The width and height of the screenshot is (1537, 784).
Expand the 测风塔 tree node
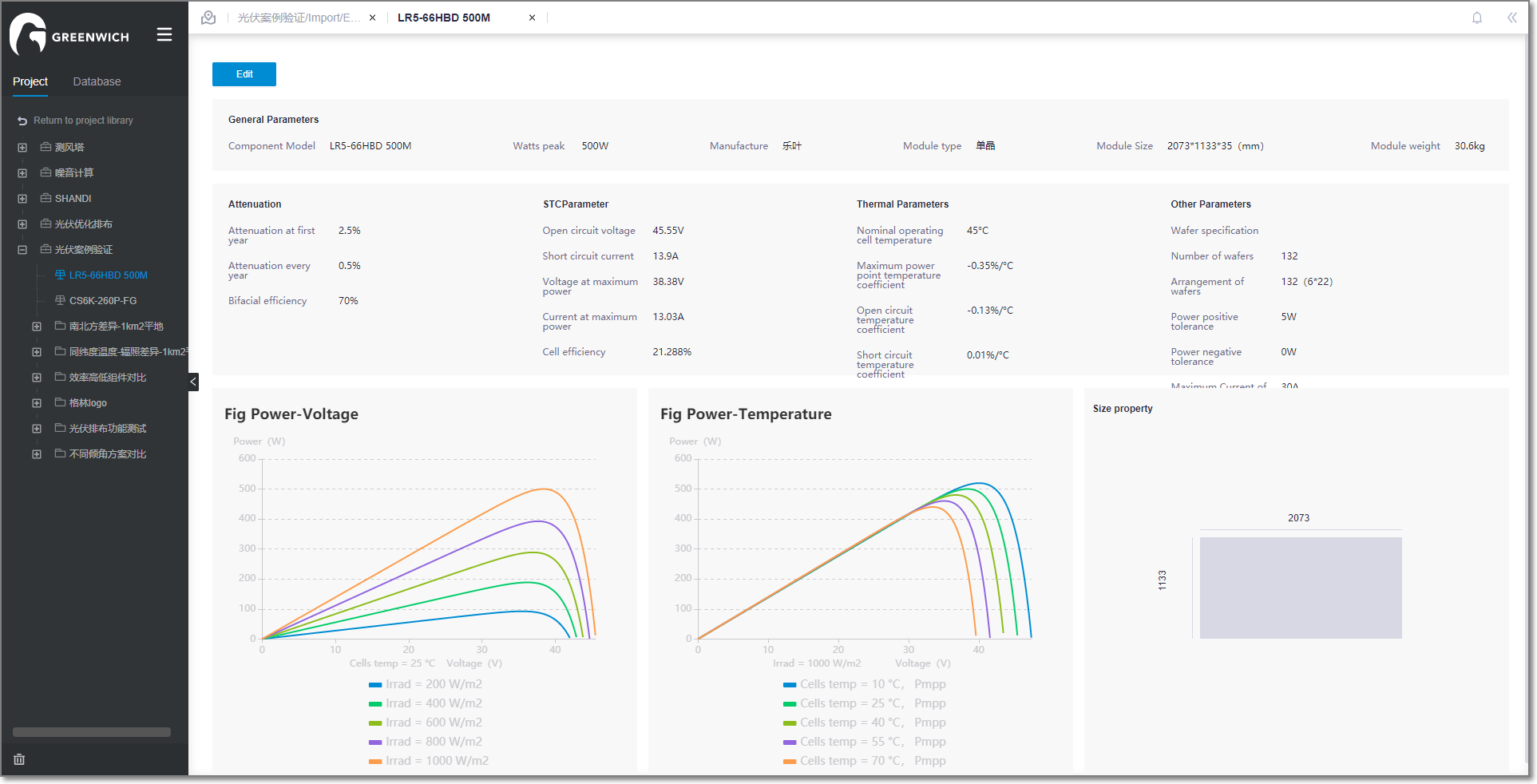22,148
